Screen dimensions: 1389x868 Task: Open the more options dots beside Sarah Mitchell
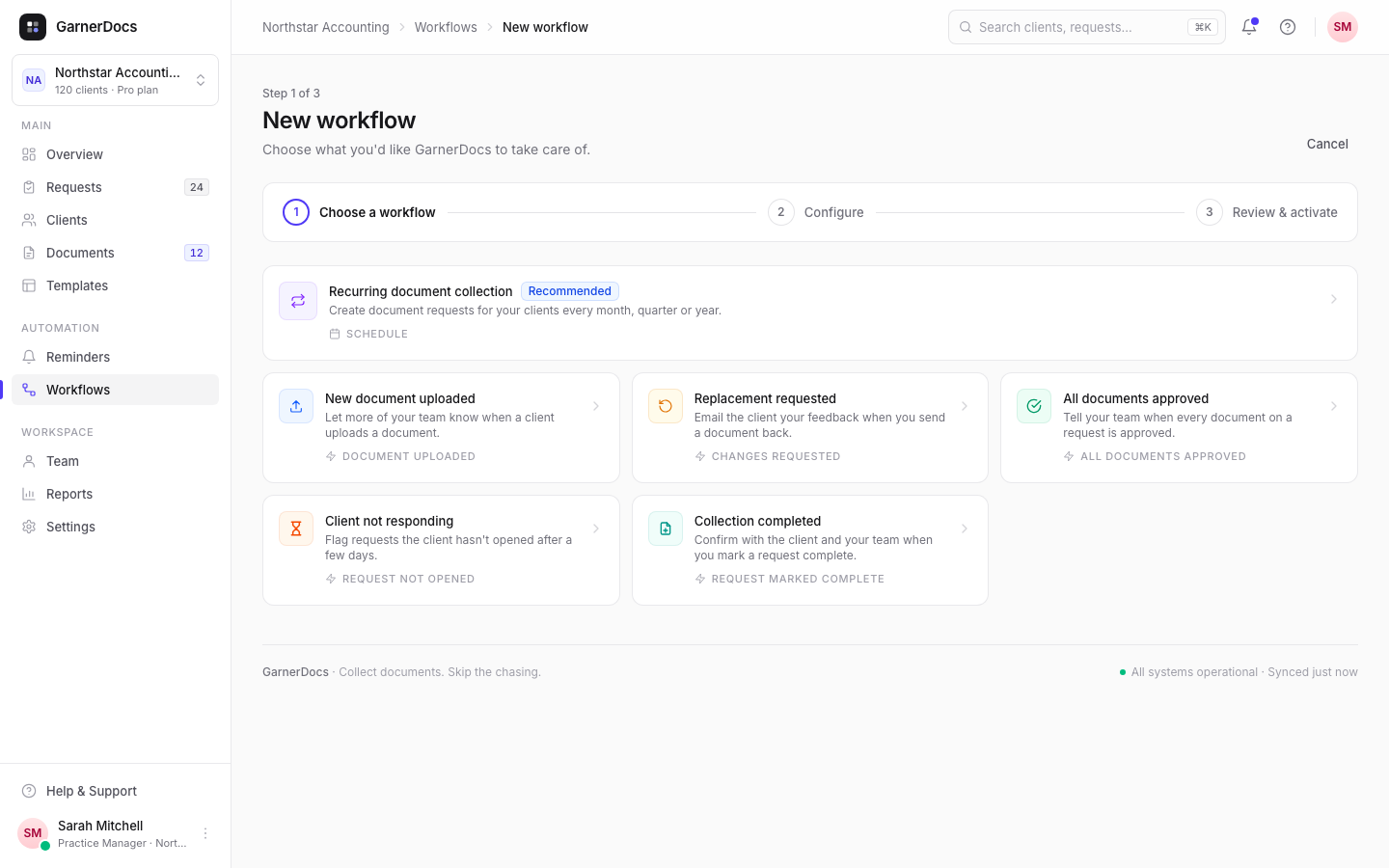[205, 833]
